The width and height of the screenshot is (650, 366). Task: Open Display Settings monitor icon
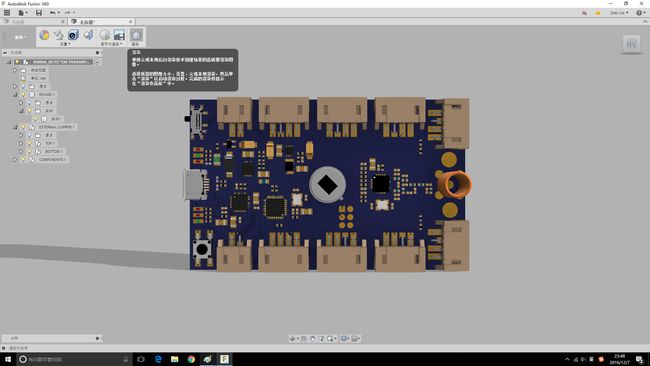pos(344,339)
